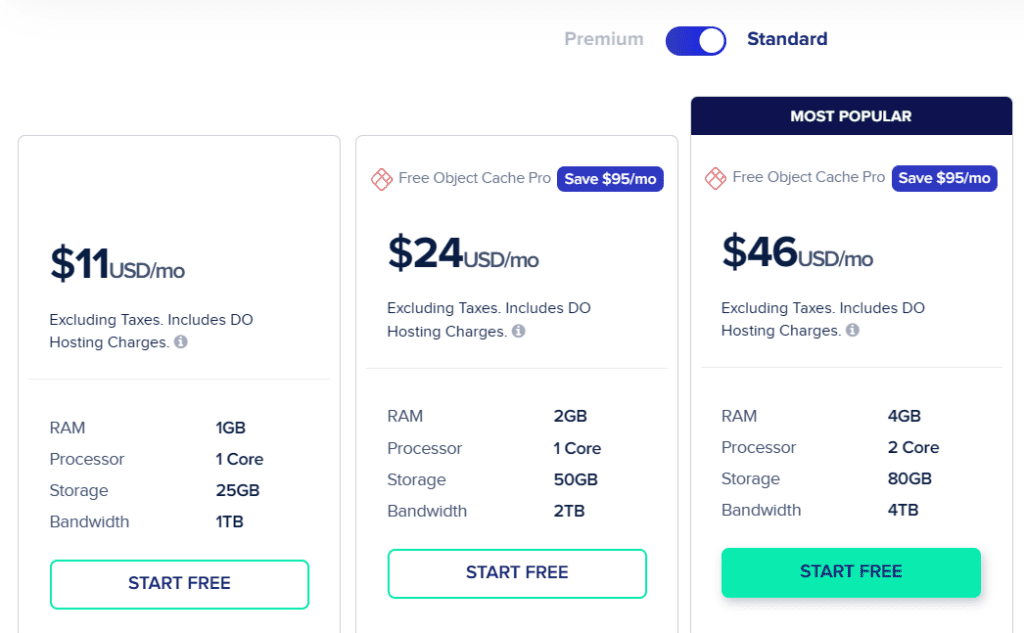Viewport: 1024px width, 633px height.
Task: Click START FREE on the $24 plan
Action: click(517, 574)
